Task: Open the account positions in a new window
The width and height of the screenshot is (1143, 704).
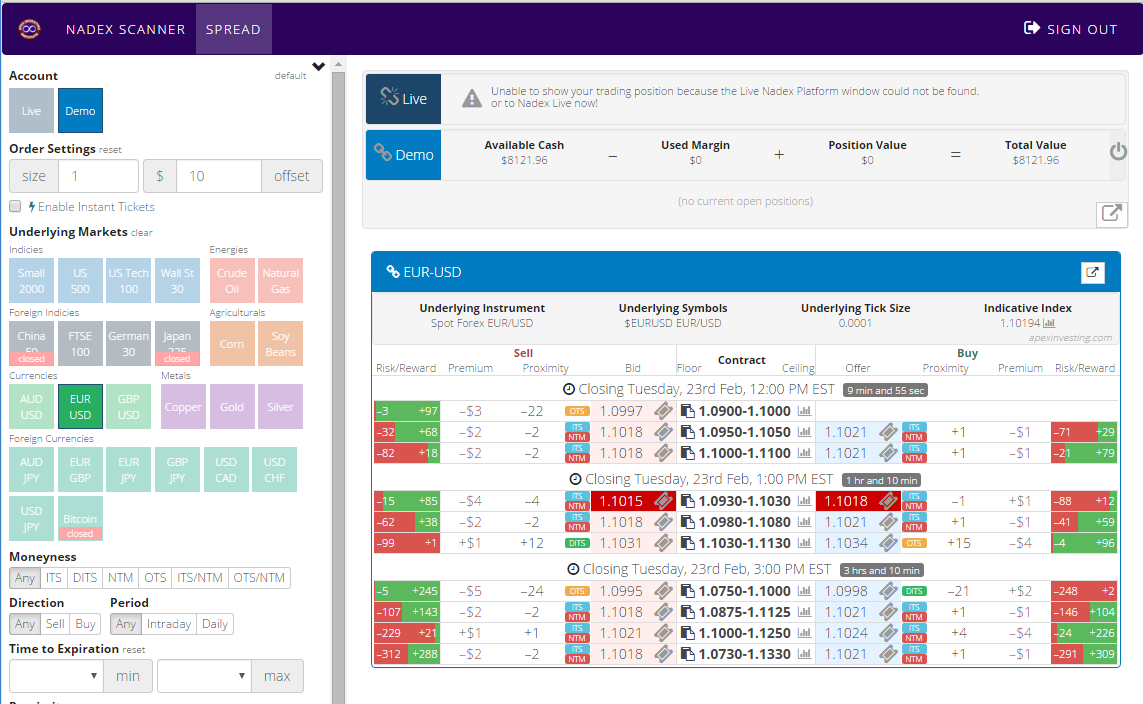Action: pyautogui.click(x=1111, y=213)
